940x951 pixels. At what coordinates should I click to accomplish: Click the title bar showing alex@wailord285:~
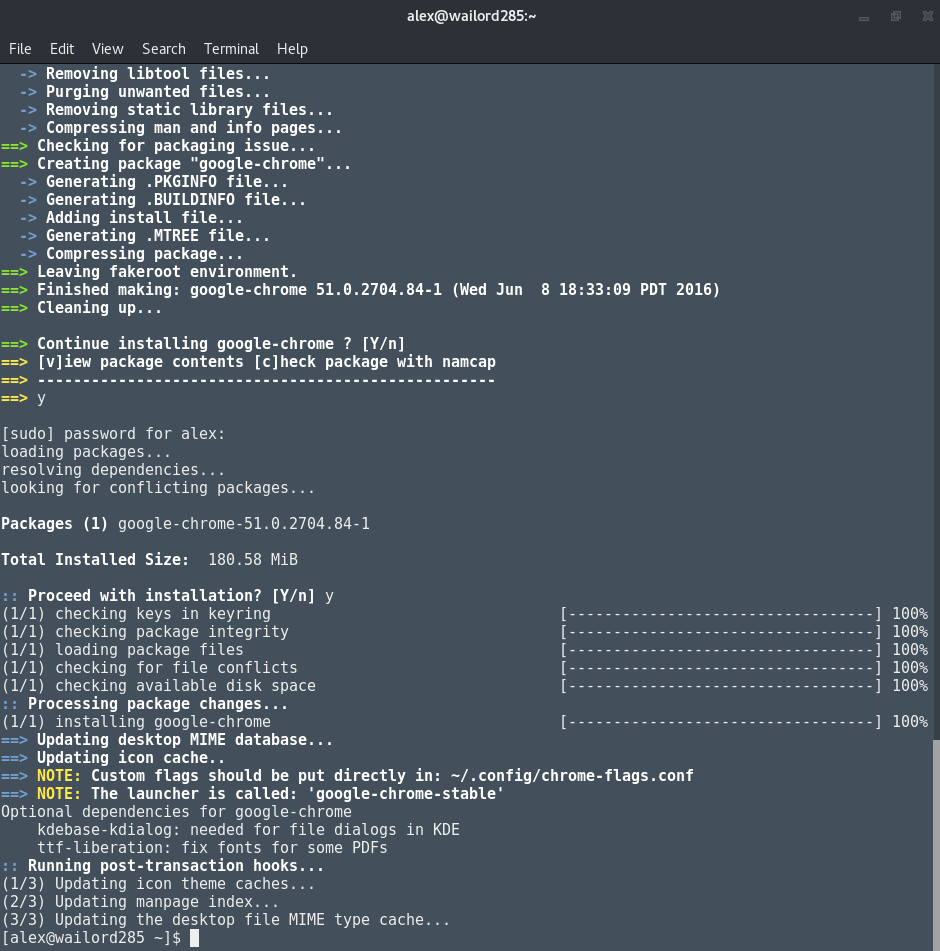470,15
